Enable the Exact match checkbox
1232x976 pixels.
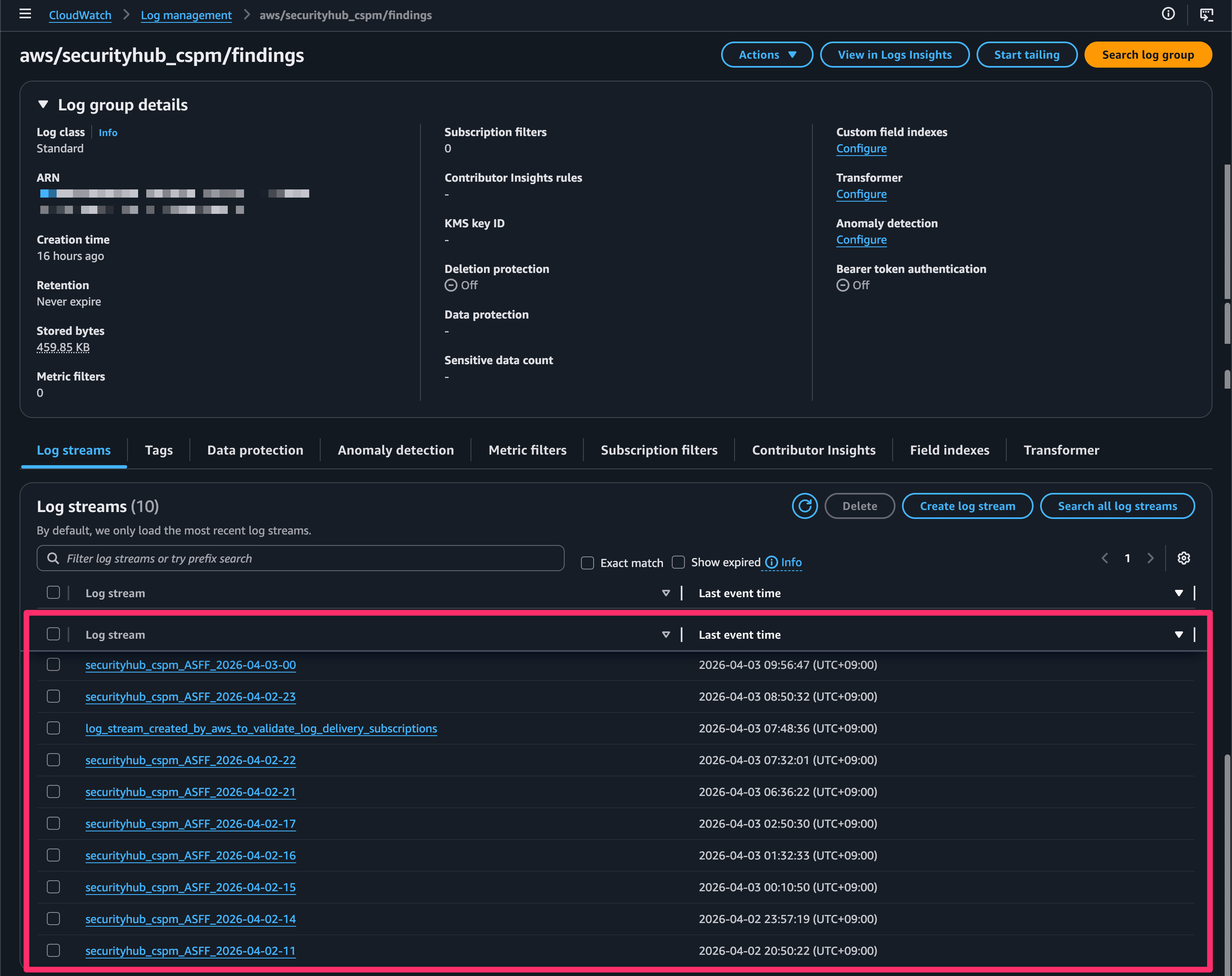587,563
